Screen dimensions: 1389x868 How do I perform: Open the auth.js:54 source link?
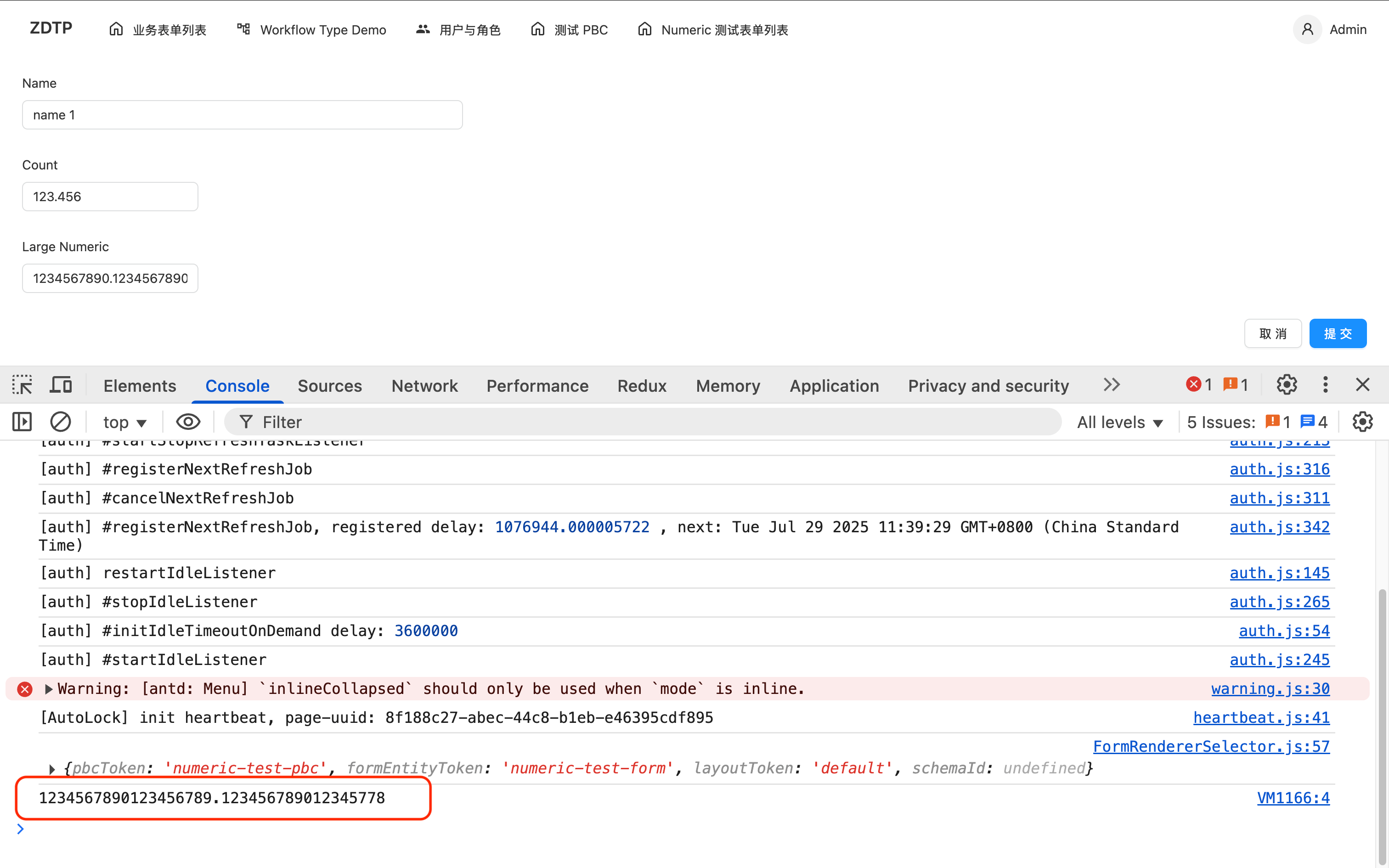click(1284, 631)
